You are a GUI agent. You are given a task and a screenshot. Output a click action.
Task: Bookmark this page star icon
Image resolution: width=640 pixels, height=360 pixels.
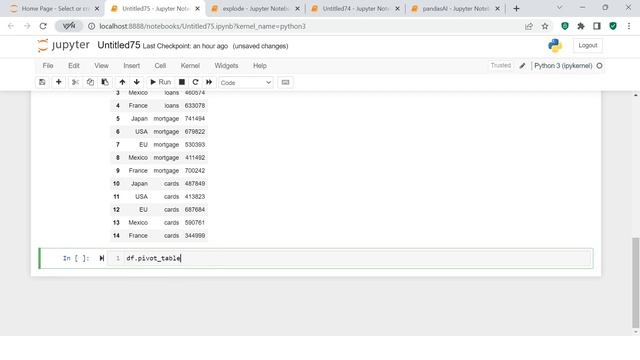pyautogui.click(x=544, y=26)
